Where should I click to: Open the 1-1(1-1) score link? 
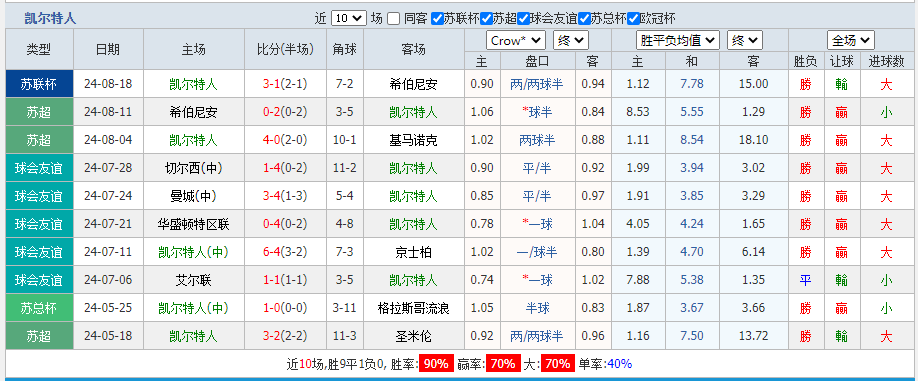[285, 280]
